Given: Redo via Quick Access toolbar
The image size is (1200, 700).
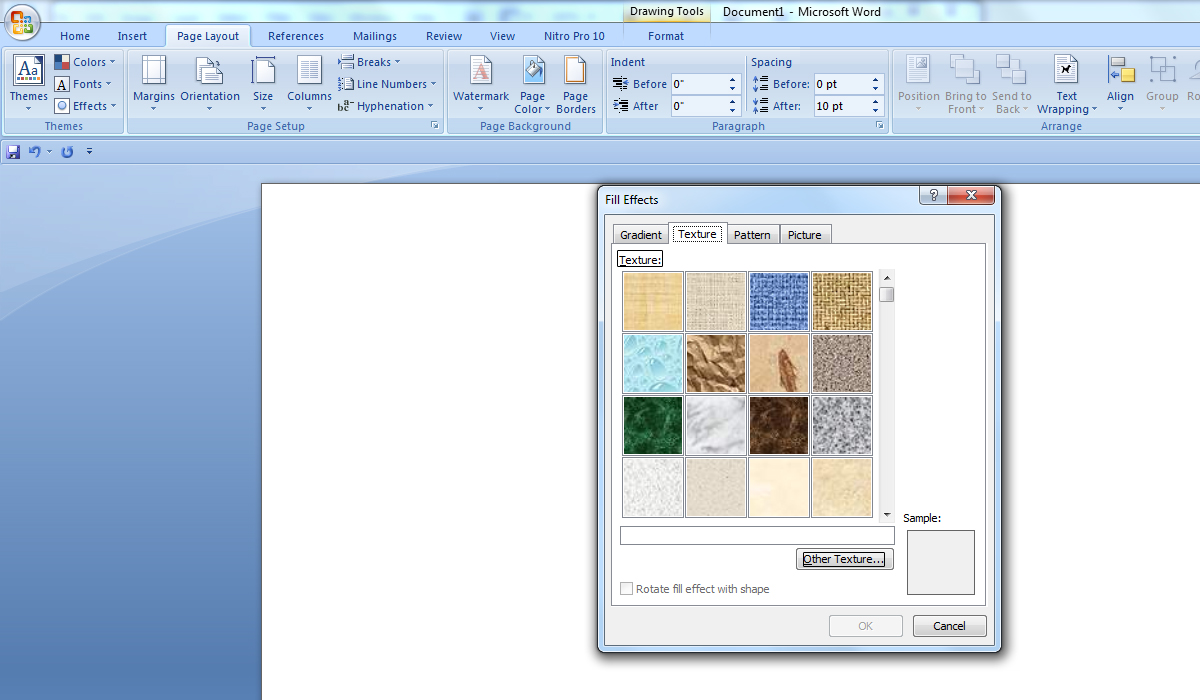Looking at the screenshot, I should click(68, 152).
